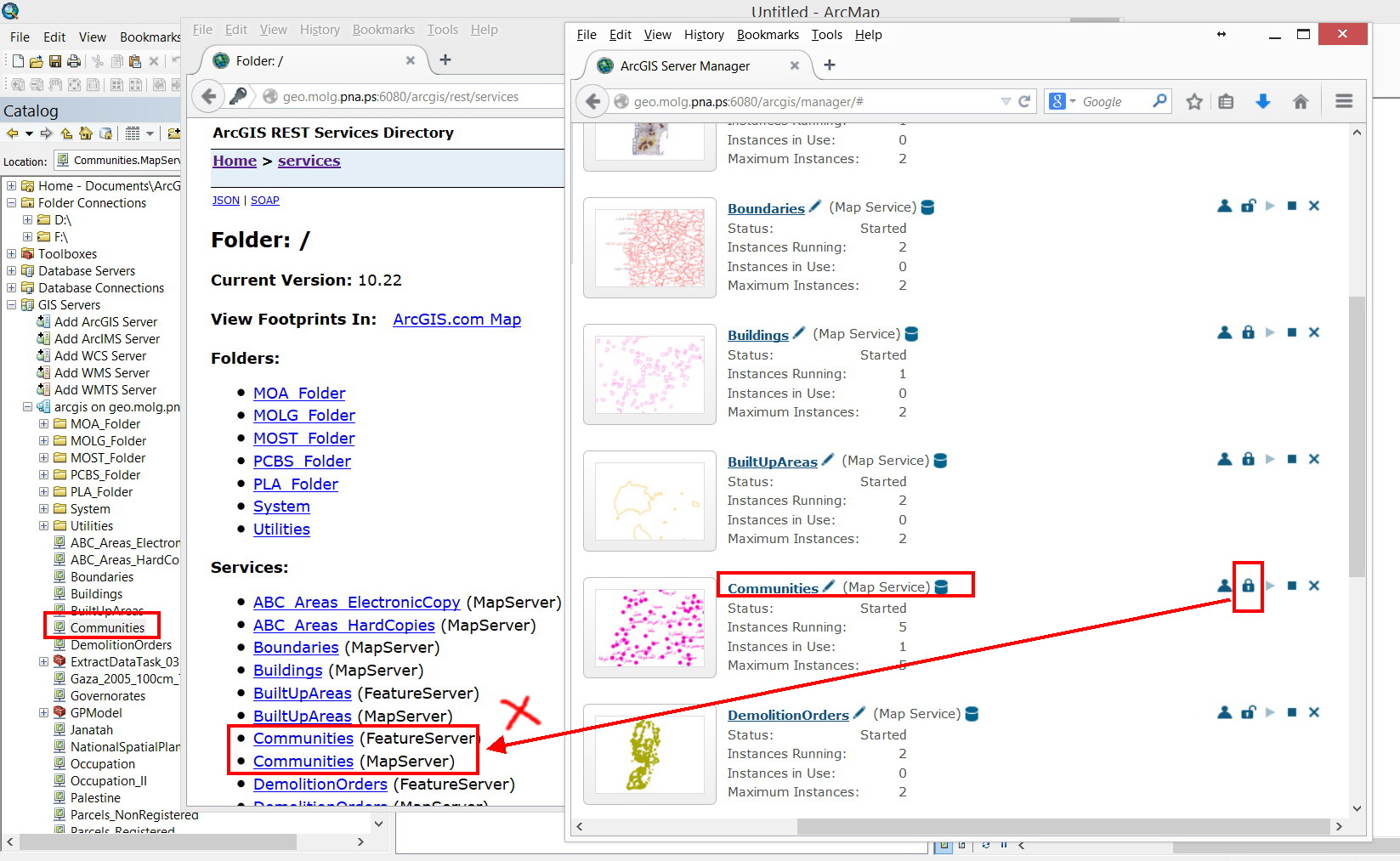Collapse Folder Connections node in Catalog
1400x861 pixels.
click(x=11, y=202)
